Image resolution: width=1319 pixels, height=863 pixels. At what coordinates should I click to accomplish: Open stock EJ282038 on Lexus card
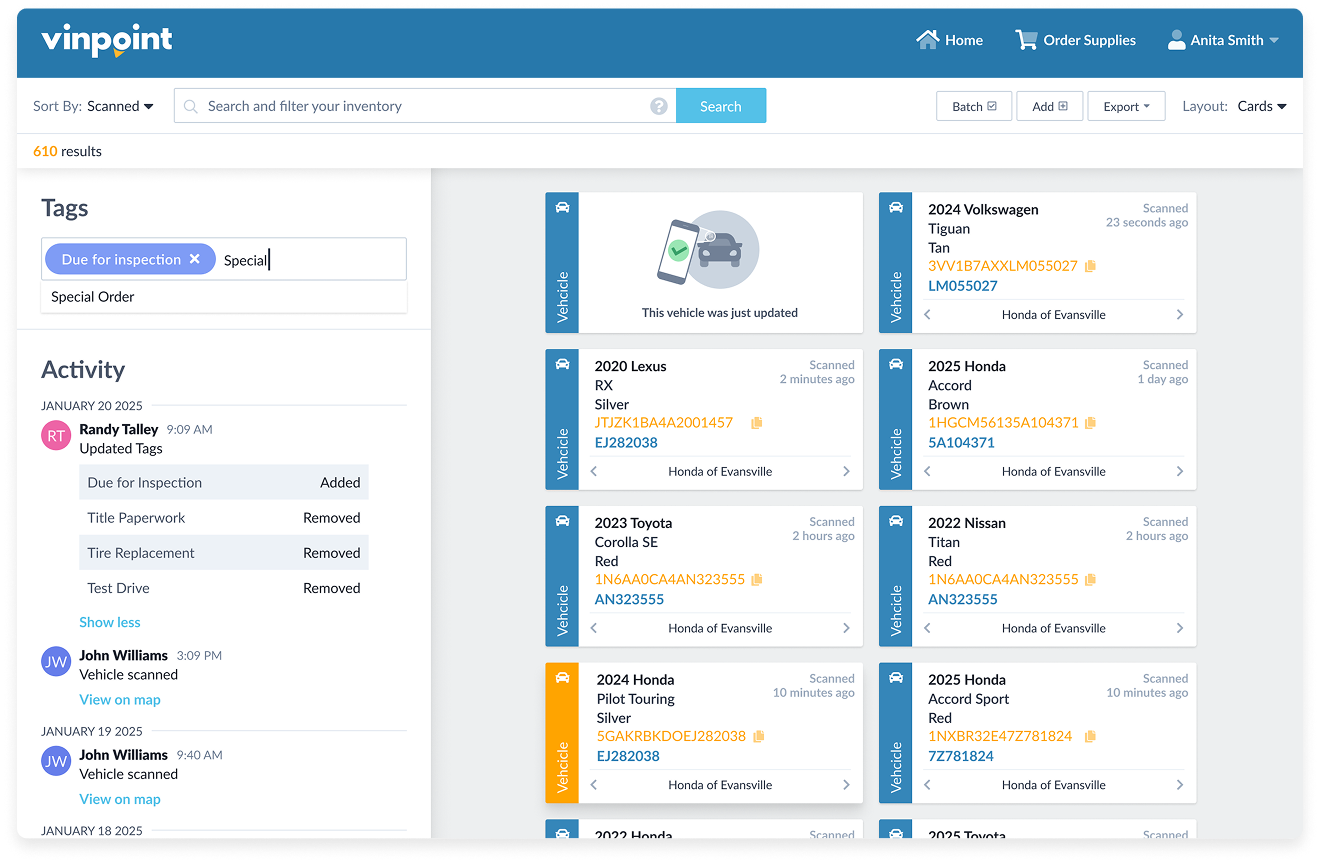point(626,443)
